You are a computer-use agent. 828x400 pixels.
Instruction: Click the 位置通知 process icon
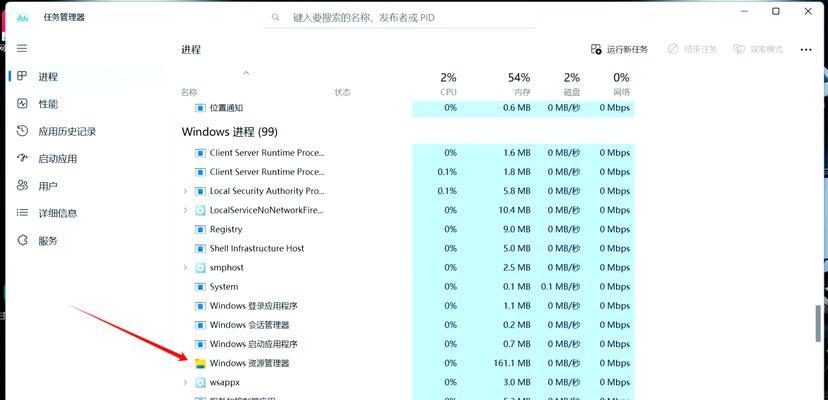coord(200,108)
